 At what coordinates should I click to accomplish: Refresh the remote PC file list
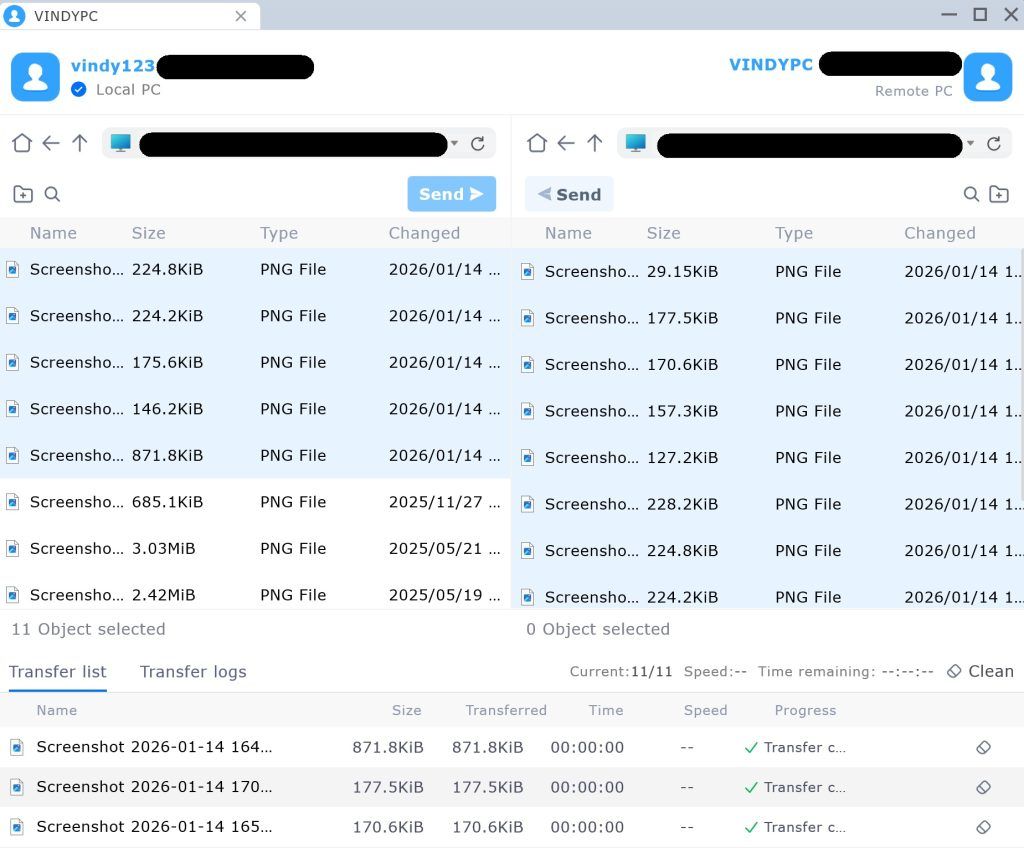click(994, 143)
